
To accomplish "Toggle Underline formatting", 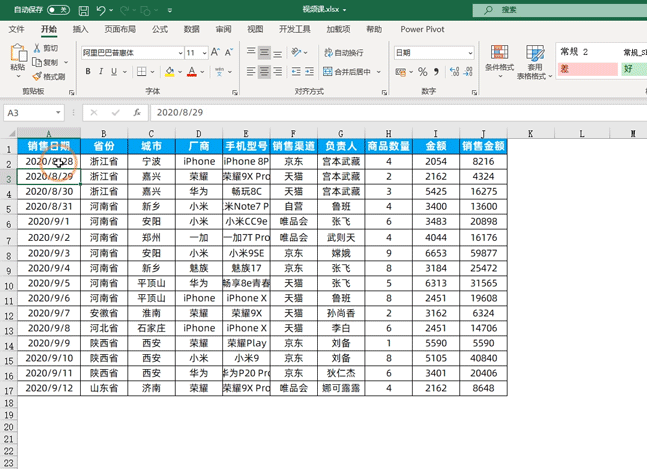I will [114, 72].
